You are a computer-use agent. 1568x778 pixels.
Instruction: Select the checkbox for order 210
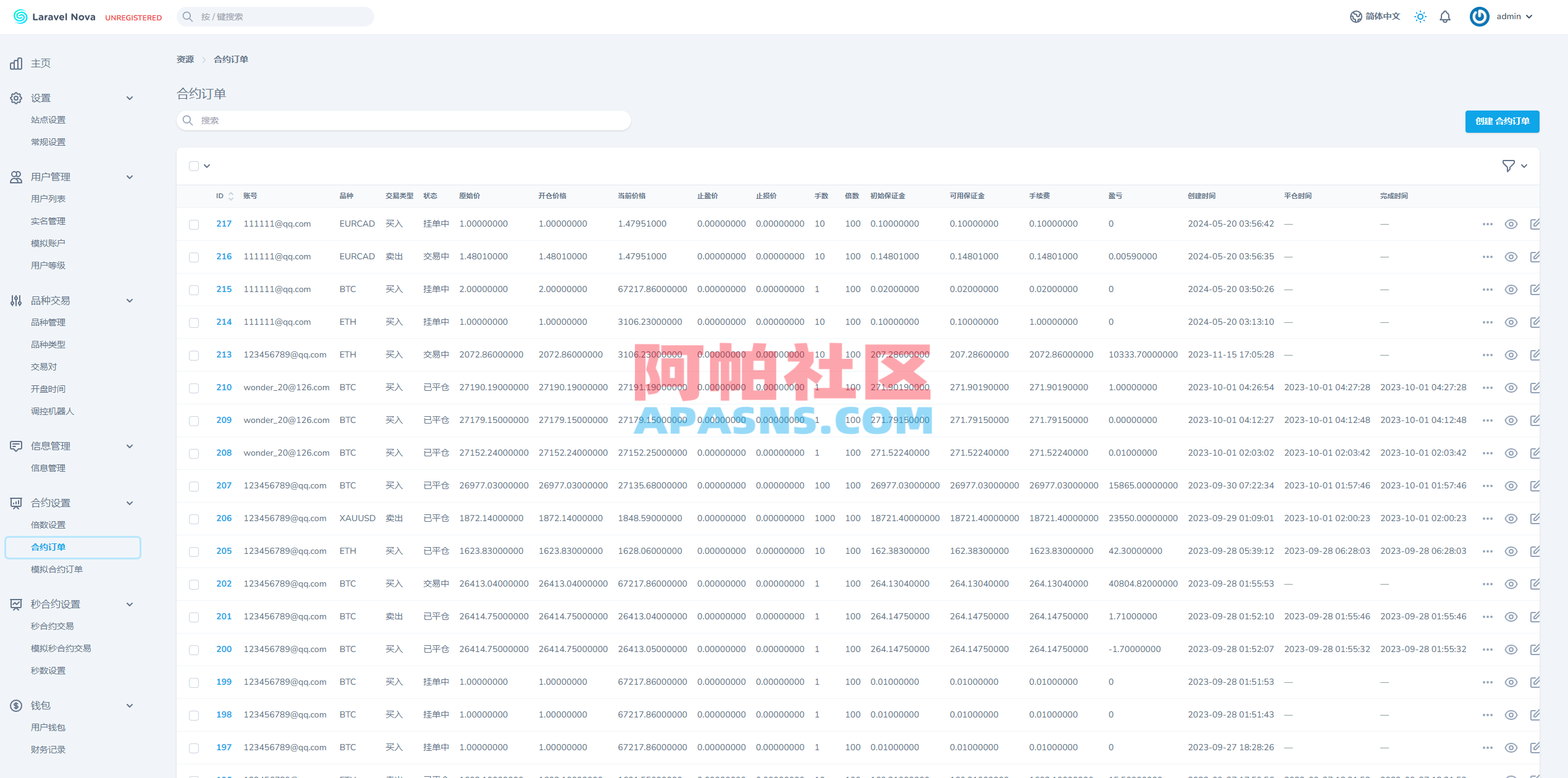(194, 387)
